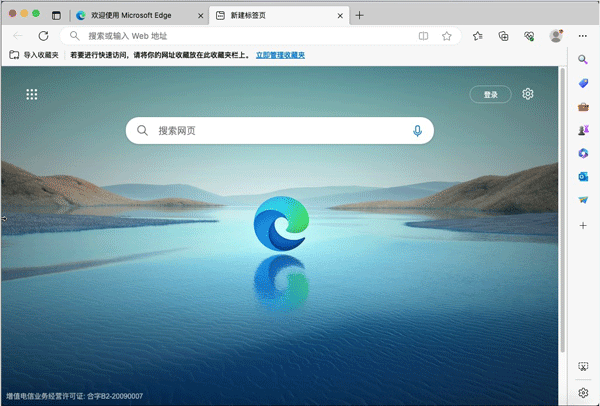Open the Settings and more ellipsis menu
The width and height of the screenshot is (600, 406).
[x=582, y=36]
